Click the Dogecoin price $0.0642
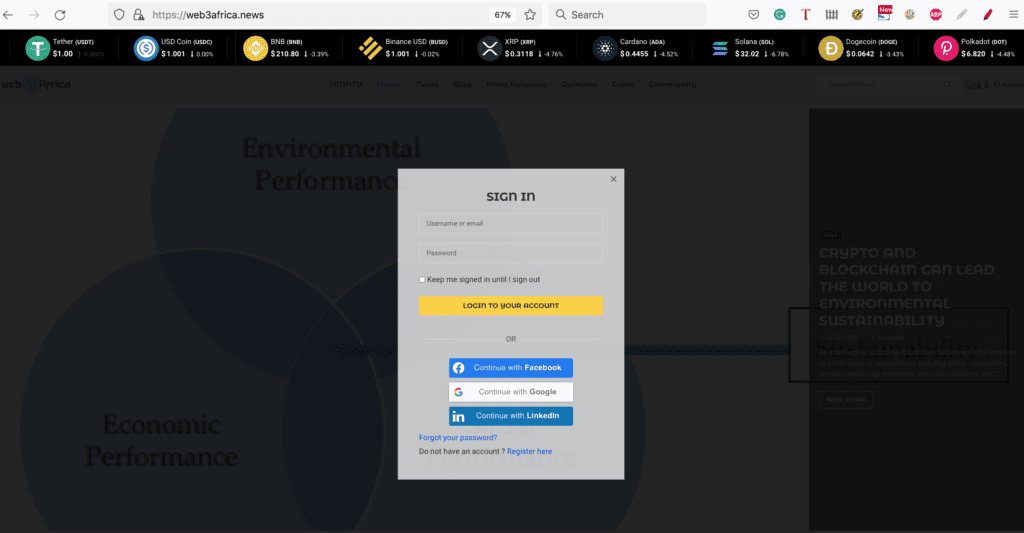This screenshot has width=1024, height=533. [x=860, y=54]
